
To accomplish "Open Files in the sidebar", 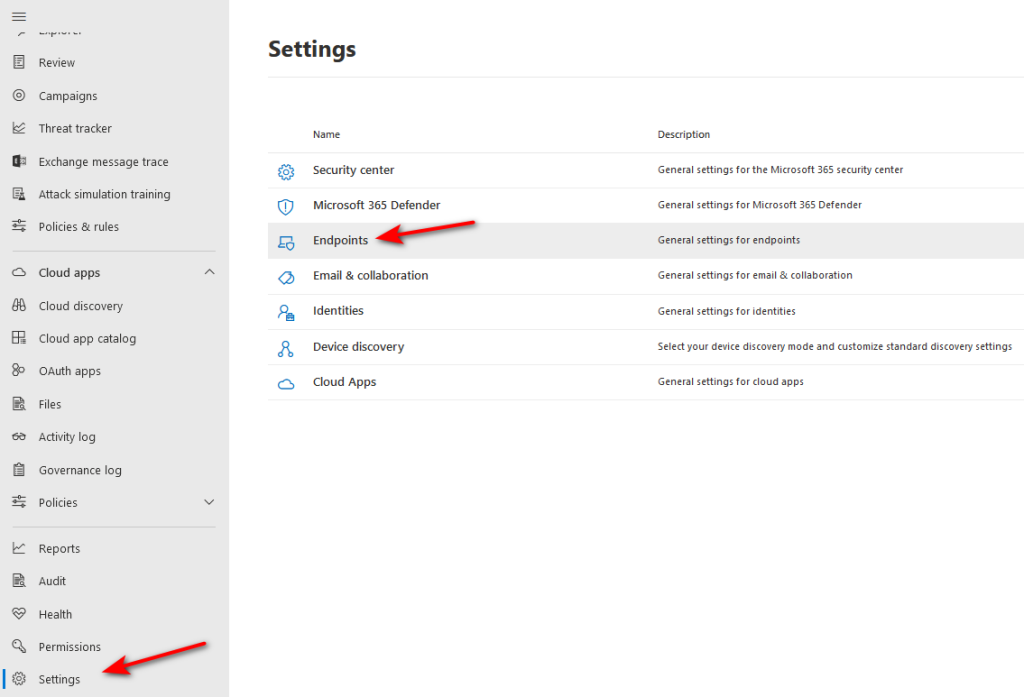I will 50,404.
